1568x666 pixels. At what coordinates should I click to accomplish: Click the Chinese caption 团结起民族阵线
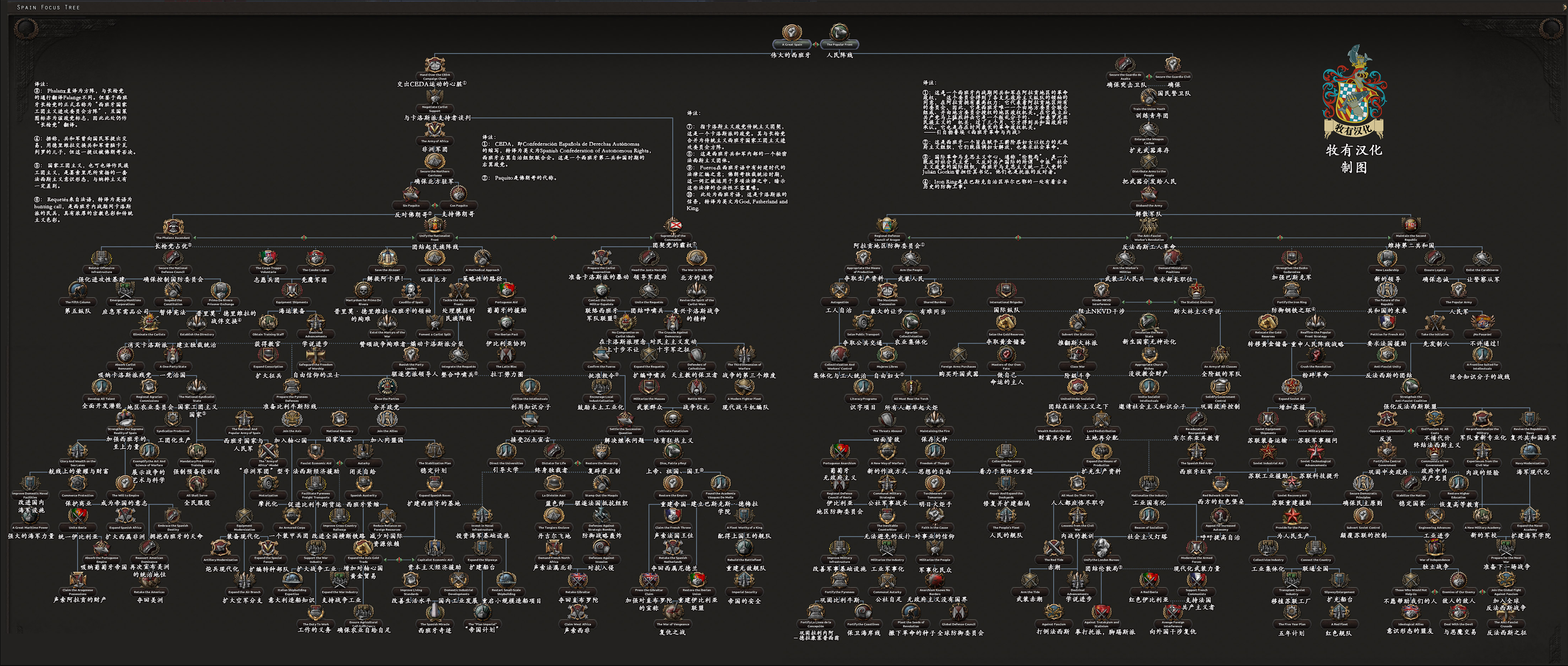pyautogui.click(x=434, y=247)
